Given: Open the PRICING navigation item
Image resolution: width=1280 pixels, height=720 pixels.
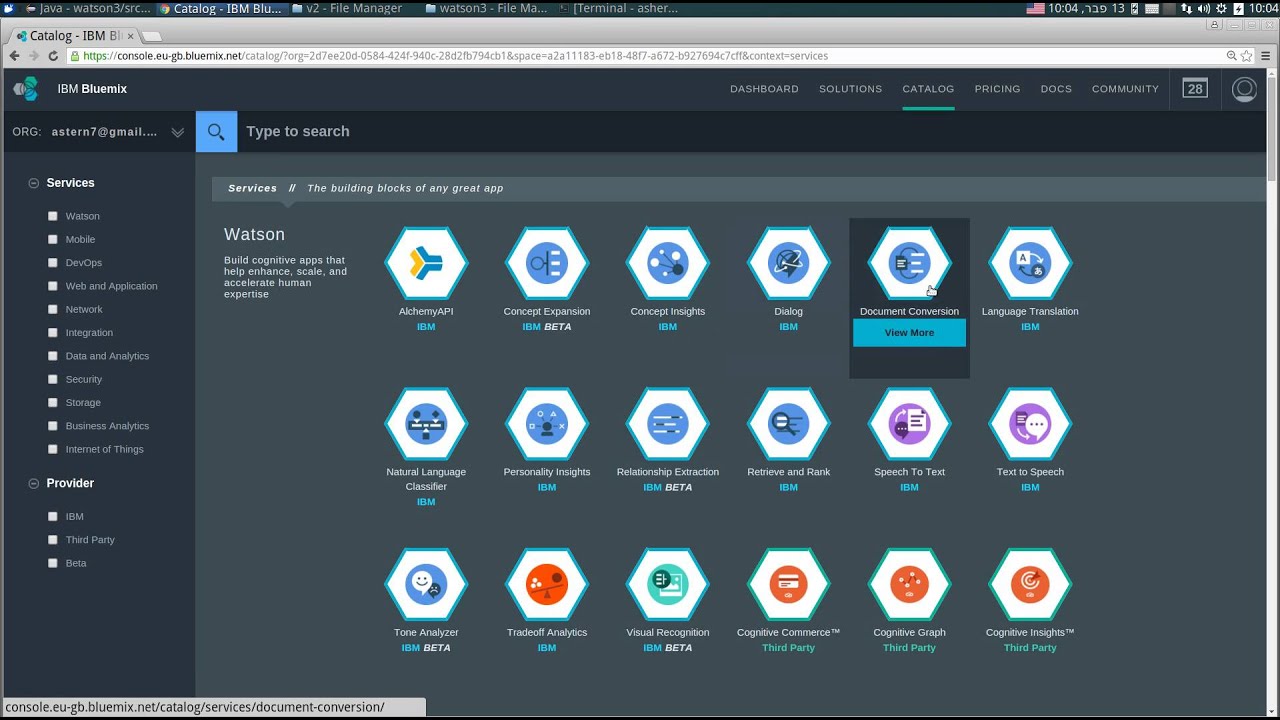Looking at the screenshot, I should (x=997, y=89).
